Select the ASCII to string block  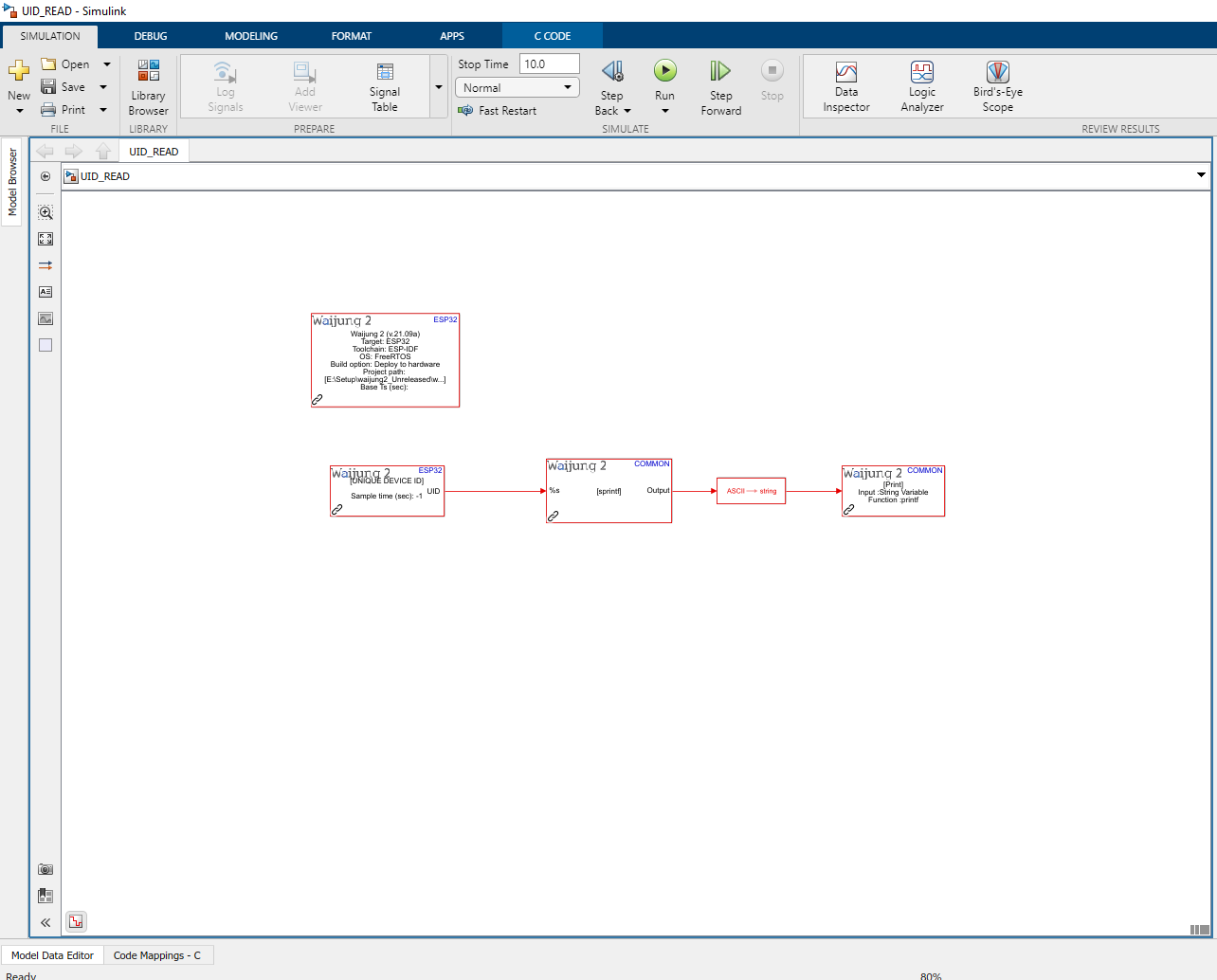tap(751, 491)
